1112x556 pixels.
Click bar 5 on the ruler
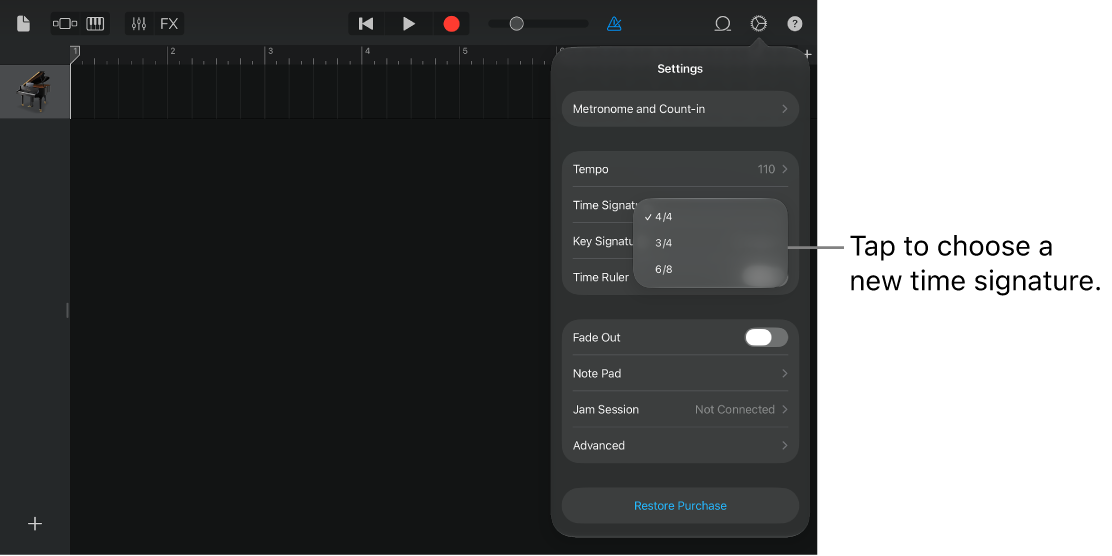465,52
